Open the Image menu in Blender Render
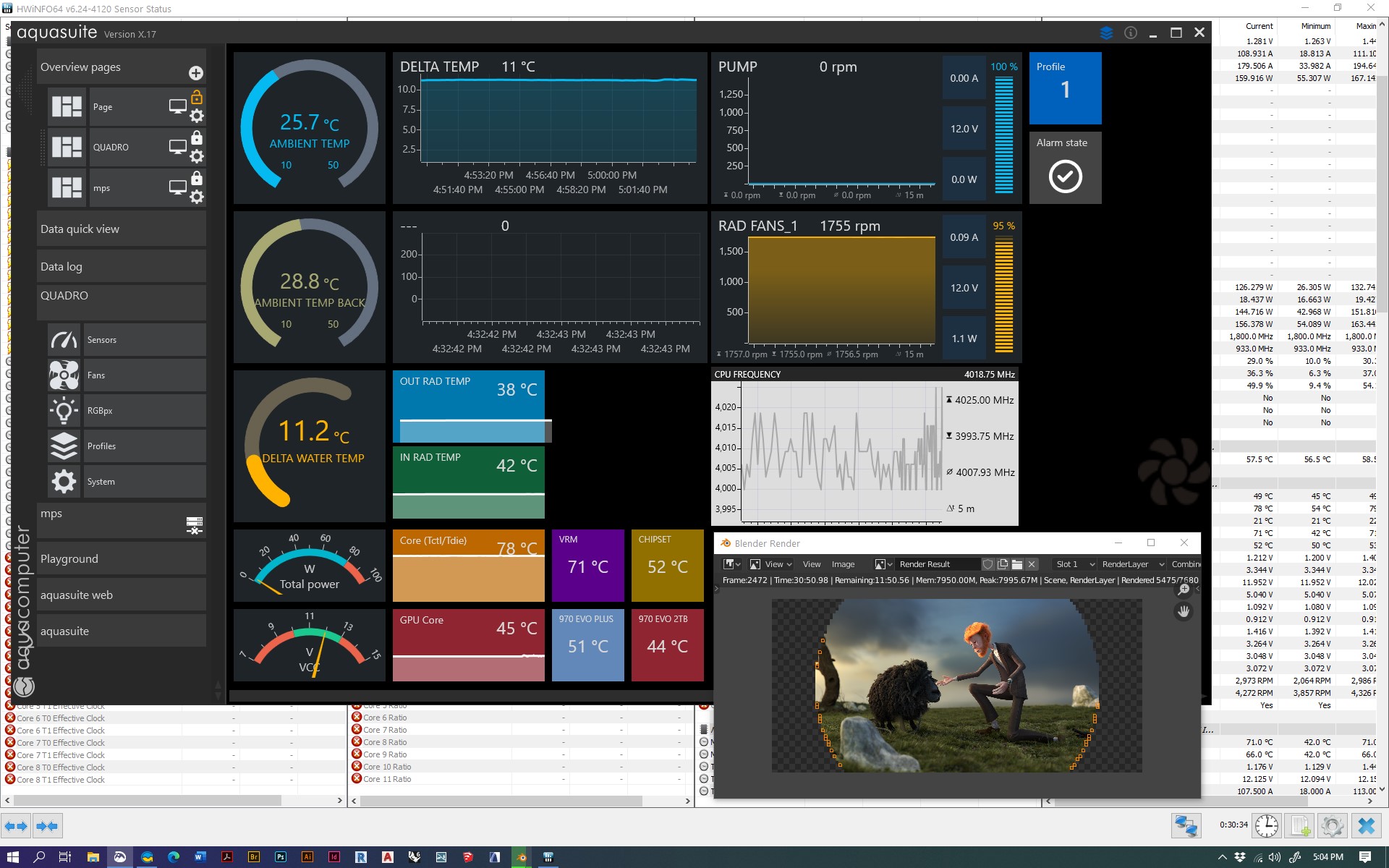Image resolution: width=1389 pixels, height=868 pixels. click(843, 564)
